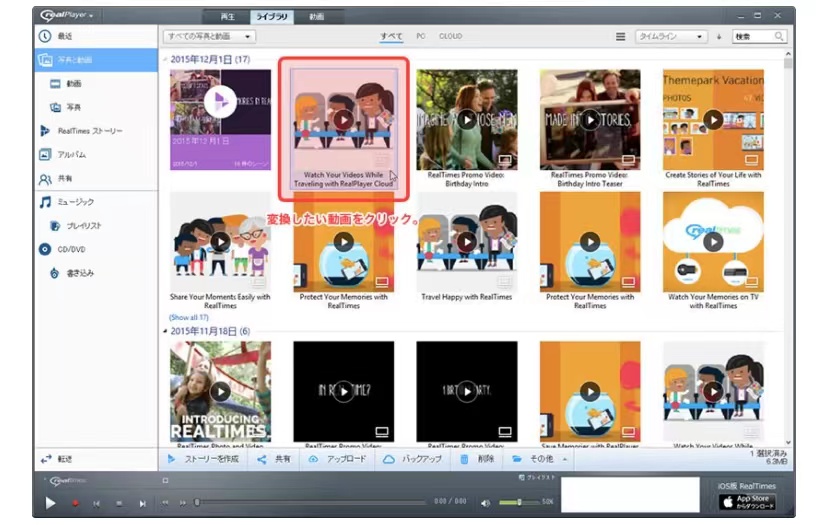Open the RealPlayer logo menu

click(66, 15)
